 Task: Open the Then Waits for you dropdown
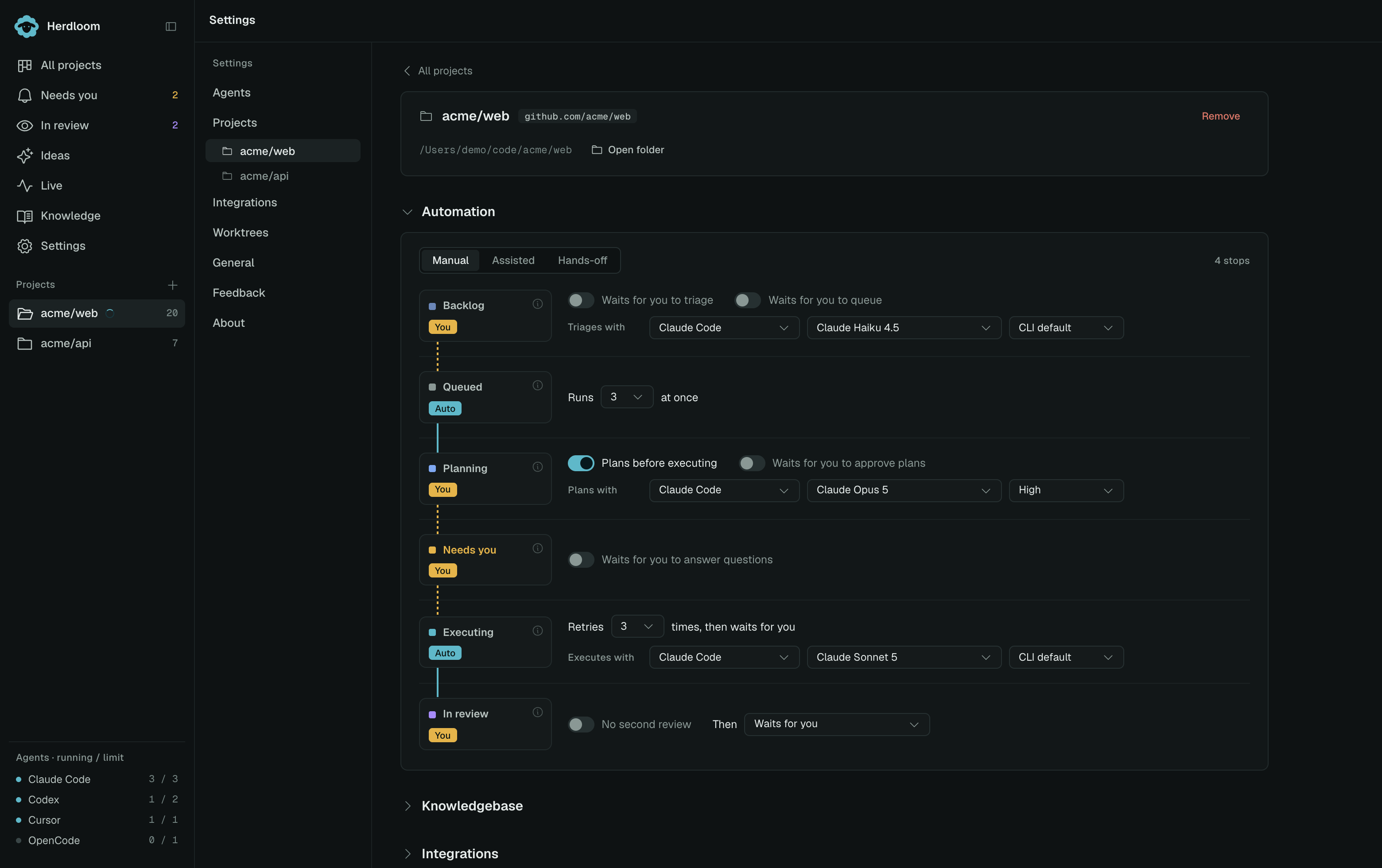tap(837, 725)
